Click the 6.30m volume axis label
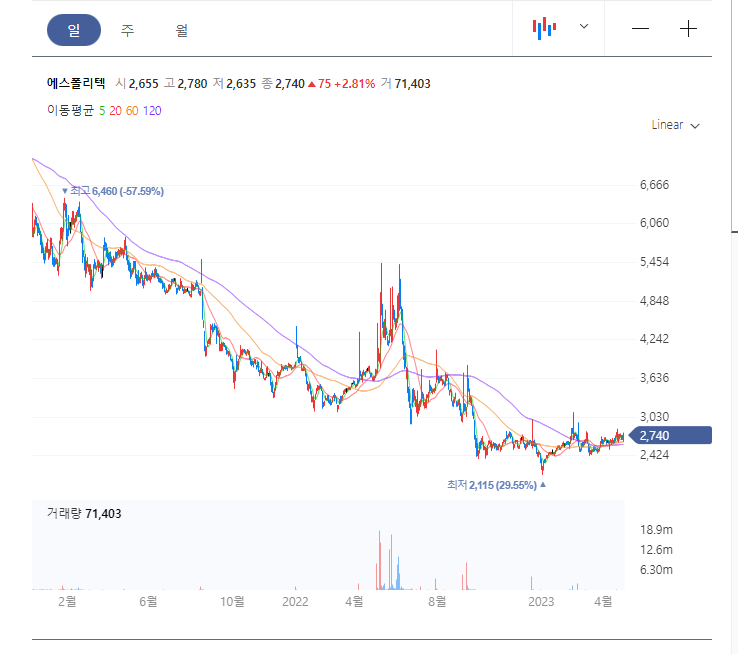Screen dimensions: 738x654 click(656, 570)
